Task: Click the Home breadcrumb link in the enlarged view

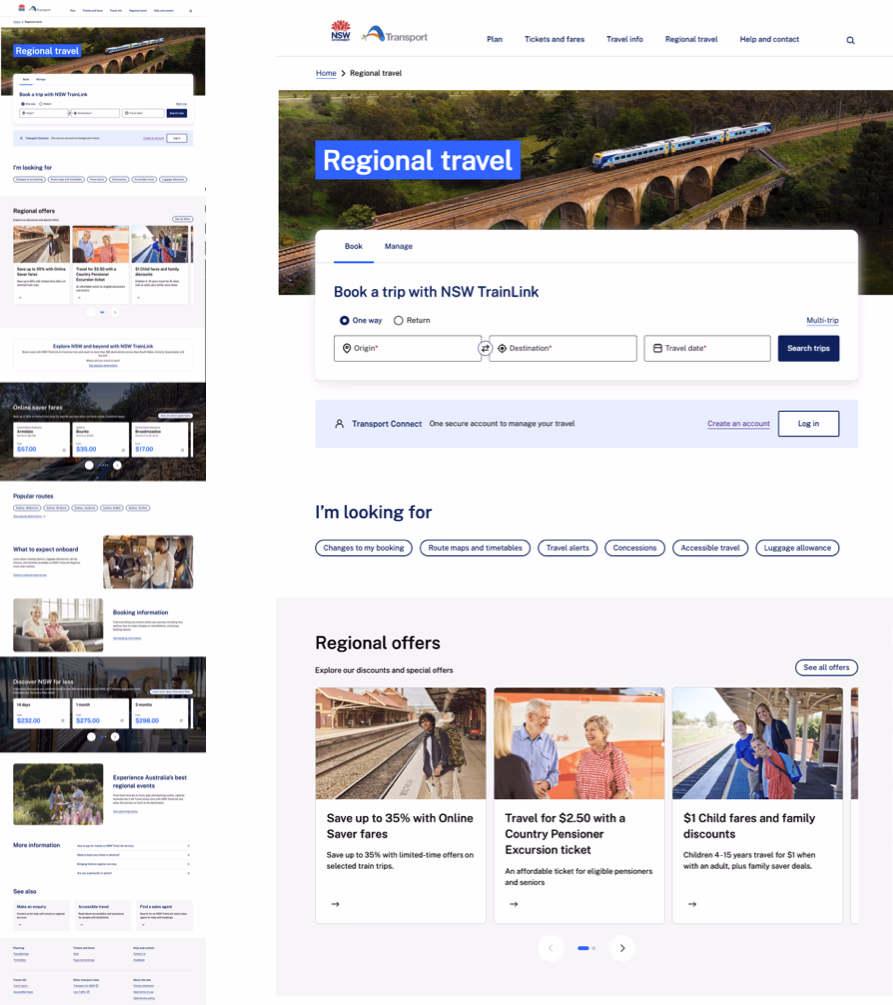Action: (x=326, y=73)
